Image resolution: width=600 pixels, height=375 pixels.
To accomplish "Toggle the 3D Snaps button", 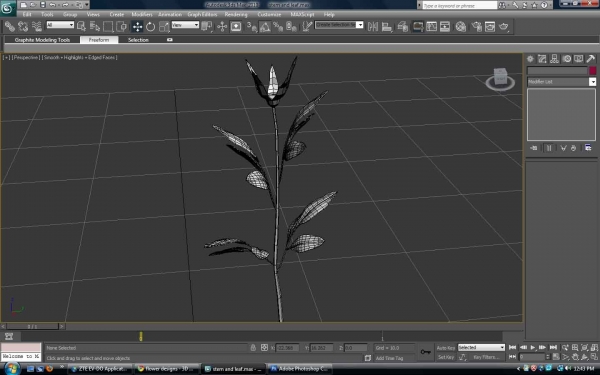I will tap(251, 26).
